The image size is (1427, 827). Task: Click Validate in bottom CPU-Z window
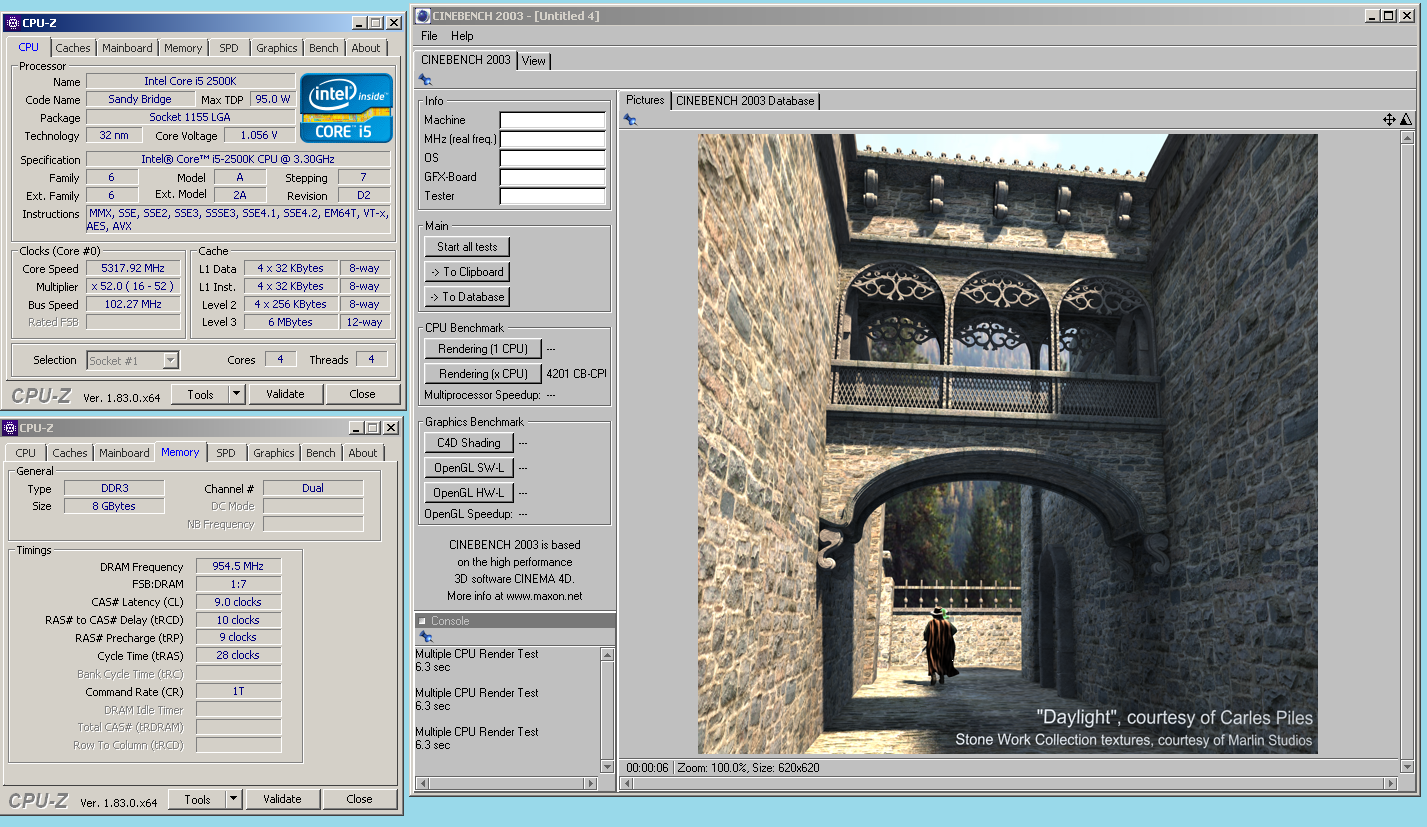click(x=282, y=799)
